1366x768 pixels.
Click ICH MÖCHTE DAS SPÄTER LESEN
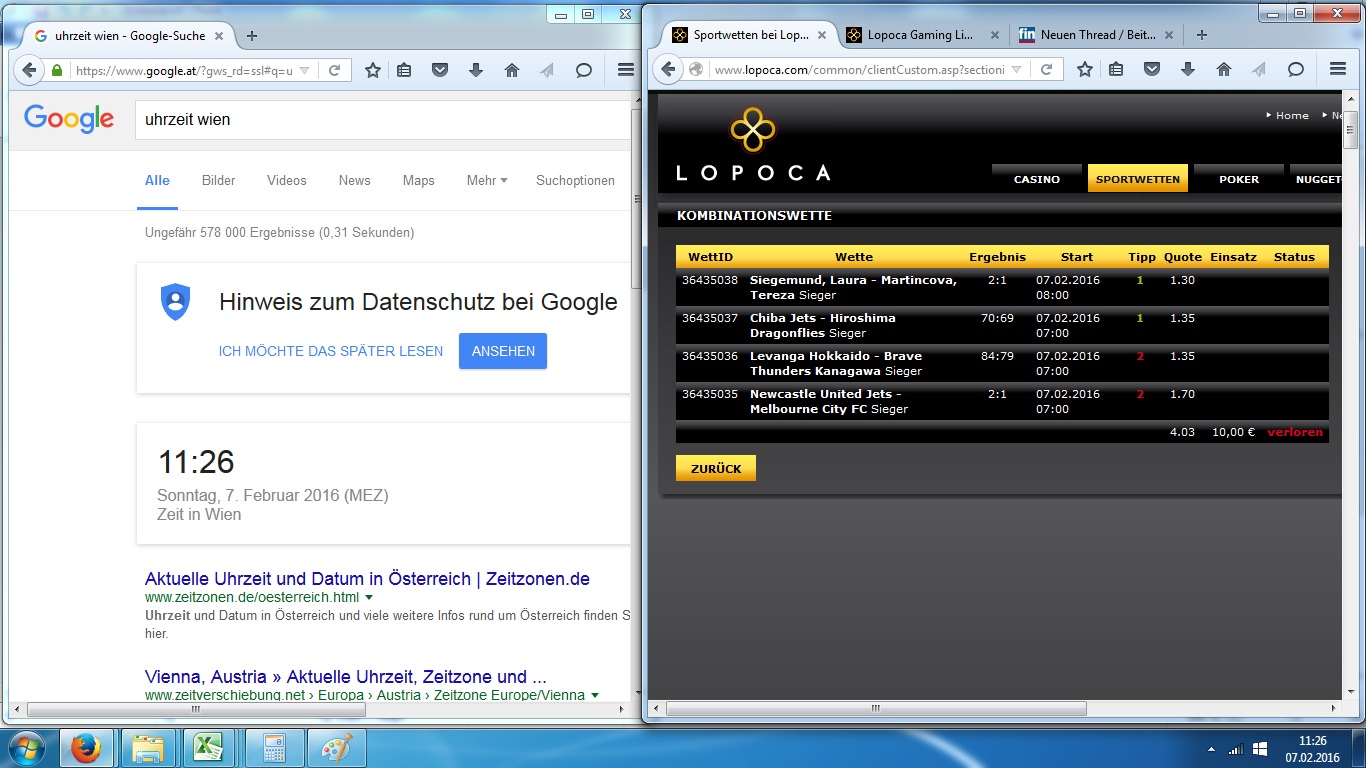(330, 351)
